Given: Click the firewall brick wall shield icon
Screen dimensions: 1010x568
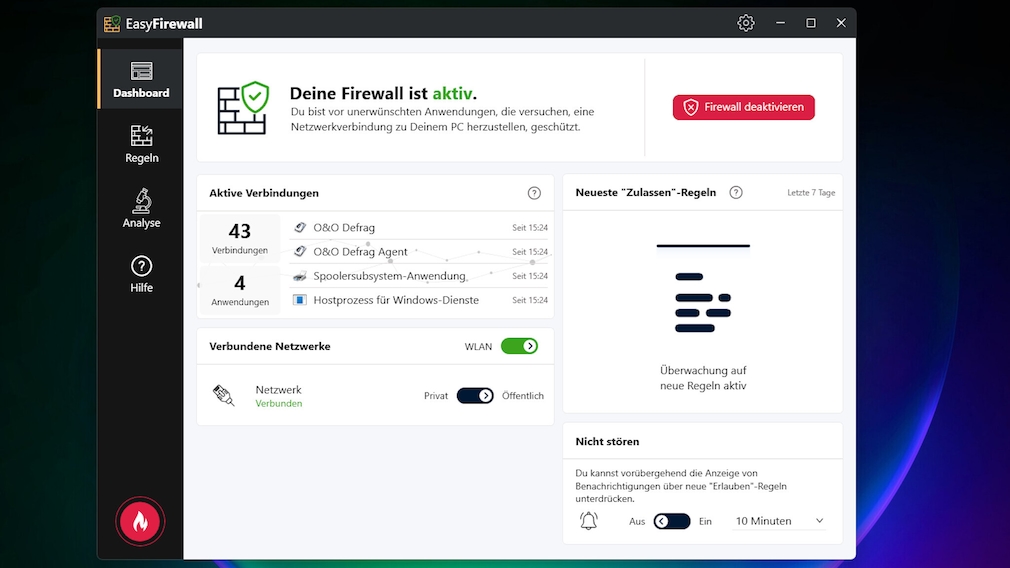Looking at the screenshot, I should click(x=243, y=108).
